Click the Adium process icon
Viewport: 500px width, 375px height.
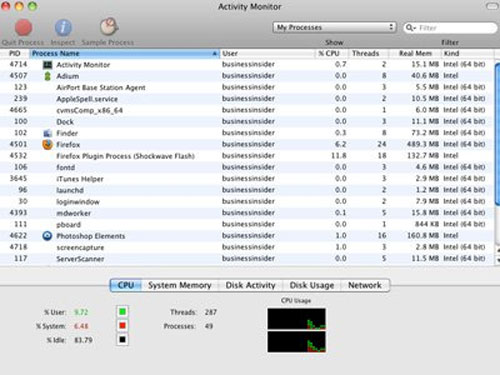pyautogui.click(x=48, y=76)
